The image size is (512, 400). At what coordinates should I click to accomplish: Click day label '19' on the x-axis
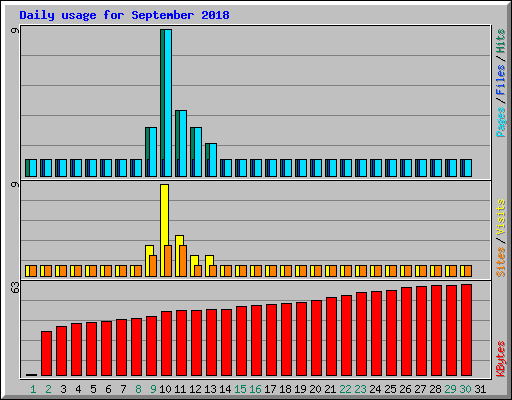[300, 389]
